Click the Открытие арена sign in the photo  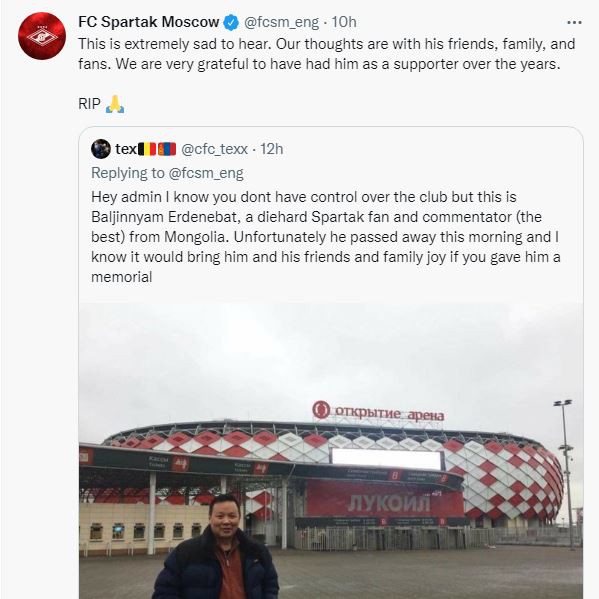pos(378,411)
